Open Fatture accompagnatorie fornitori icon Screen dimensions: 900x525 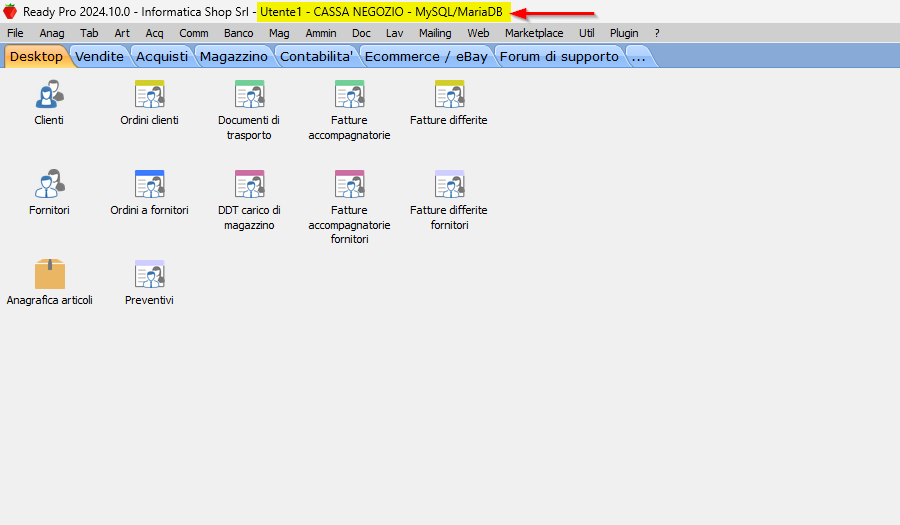[x=350, y=184]
